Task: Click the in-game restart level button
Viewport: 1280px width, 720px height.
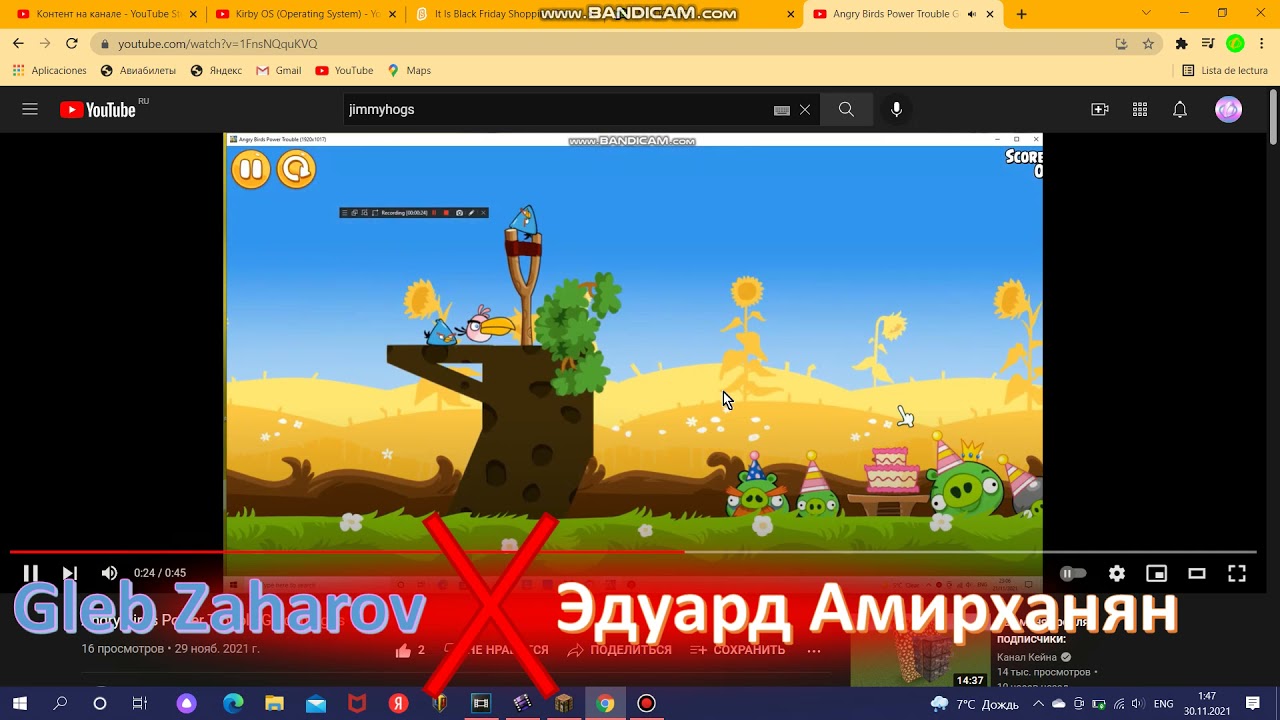Action: coord(296,169)
